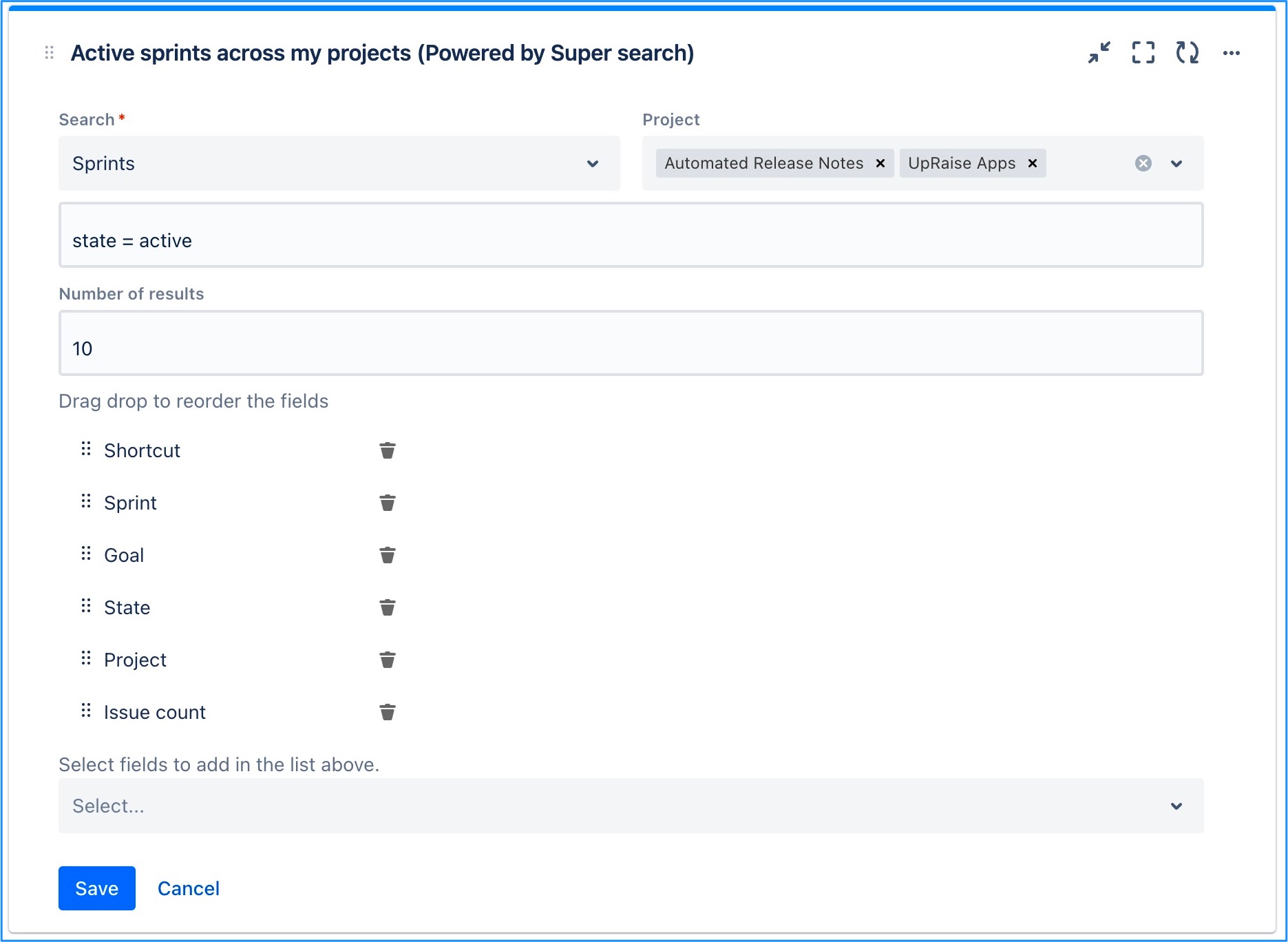Save the gadget configuration
The width and height of the screenshot is (1288, 942).
point(97,888)
